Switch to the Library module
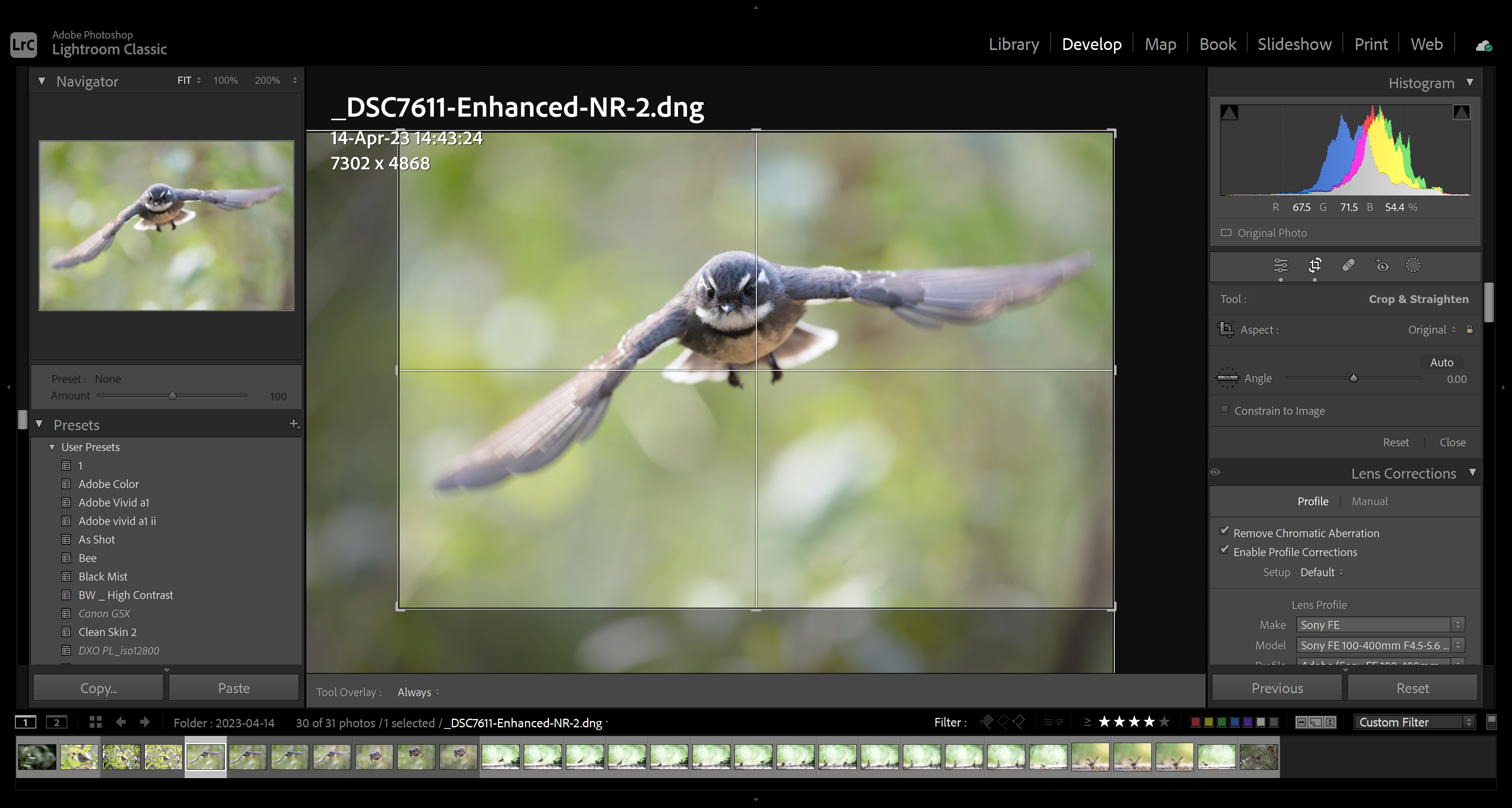The width and height of the screenshot is (1512, 808). tap(1013, 44)
